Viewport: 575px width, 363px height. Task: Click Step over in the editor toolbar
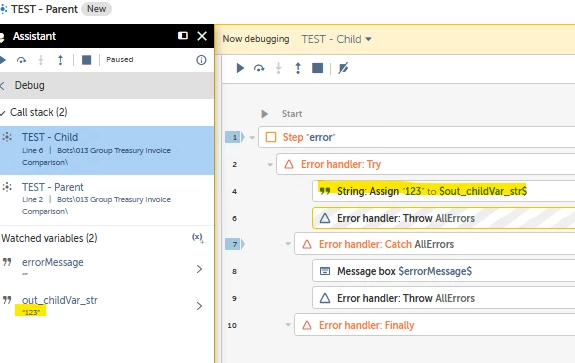[259, 68]
